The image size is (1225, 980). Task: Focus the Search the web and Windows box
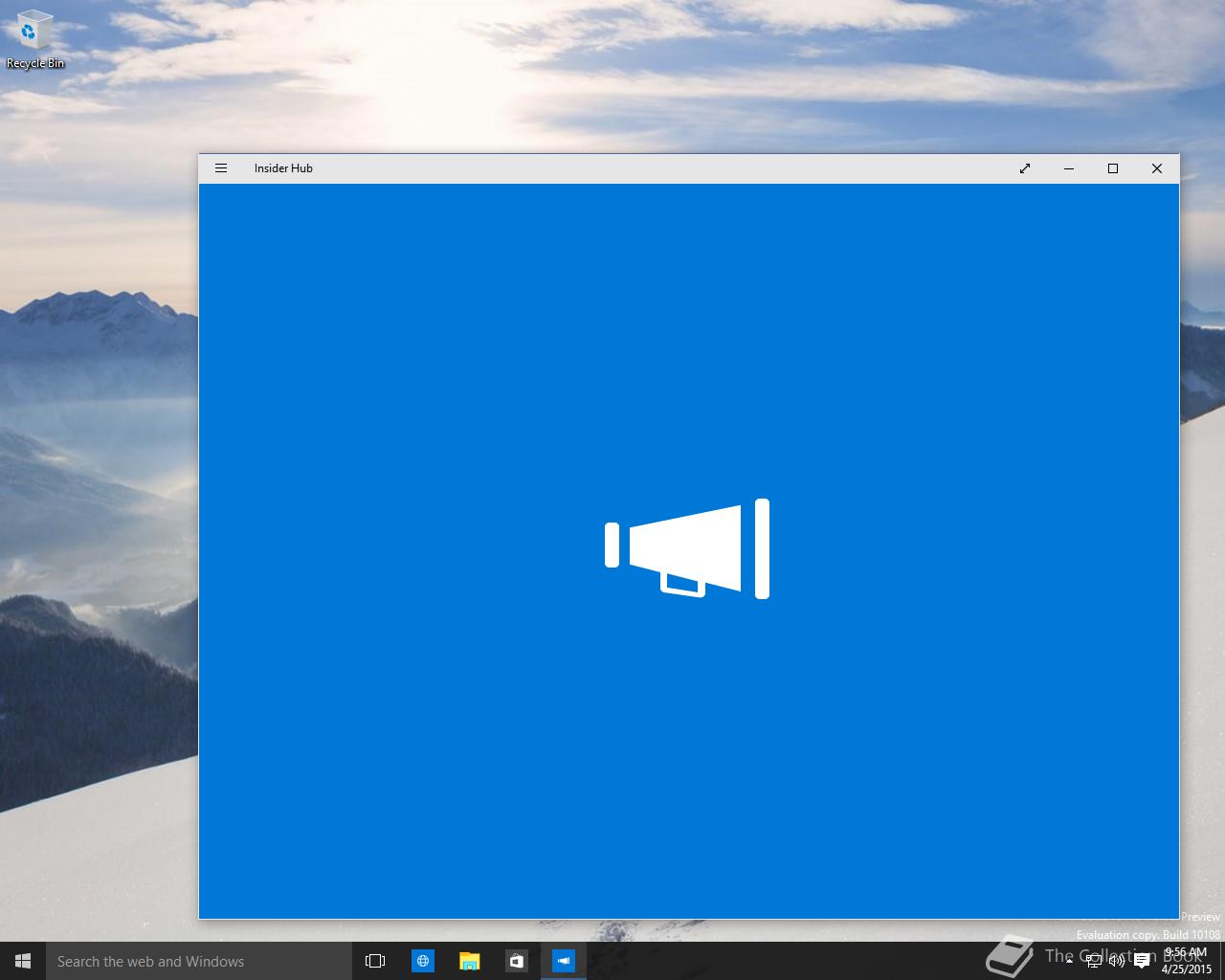click(199, 961)
